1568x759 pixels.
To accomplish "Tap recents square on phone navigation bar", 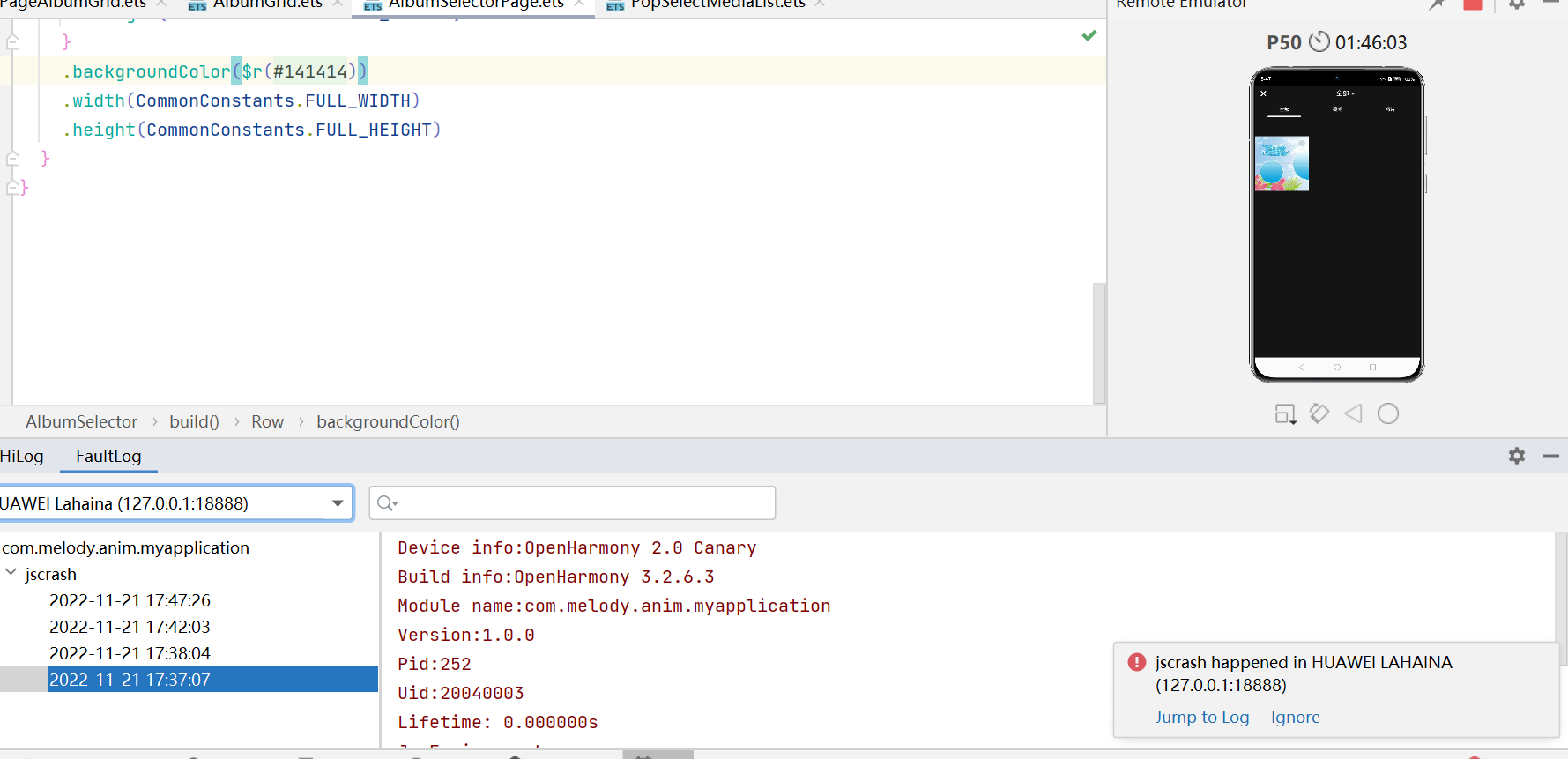I will pos(1372,367).
